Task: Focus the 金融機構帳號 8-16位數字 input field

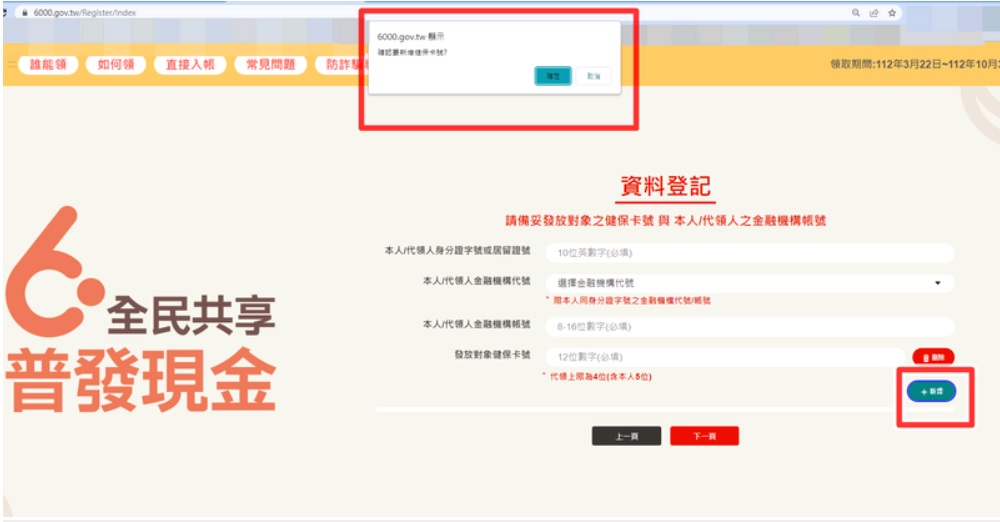Action: click(750, 327)
